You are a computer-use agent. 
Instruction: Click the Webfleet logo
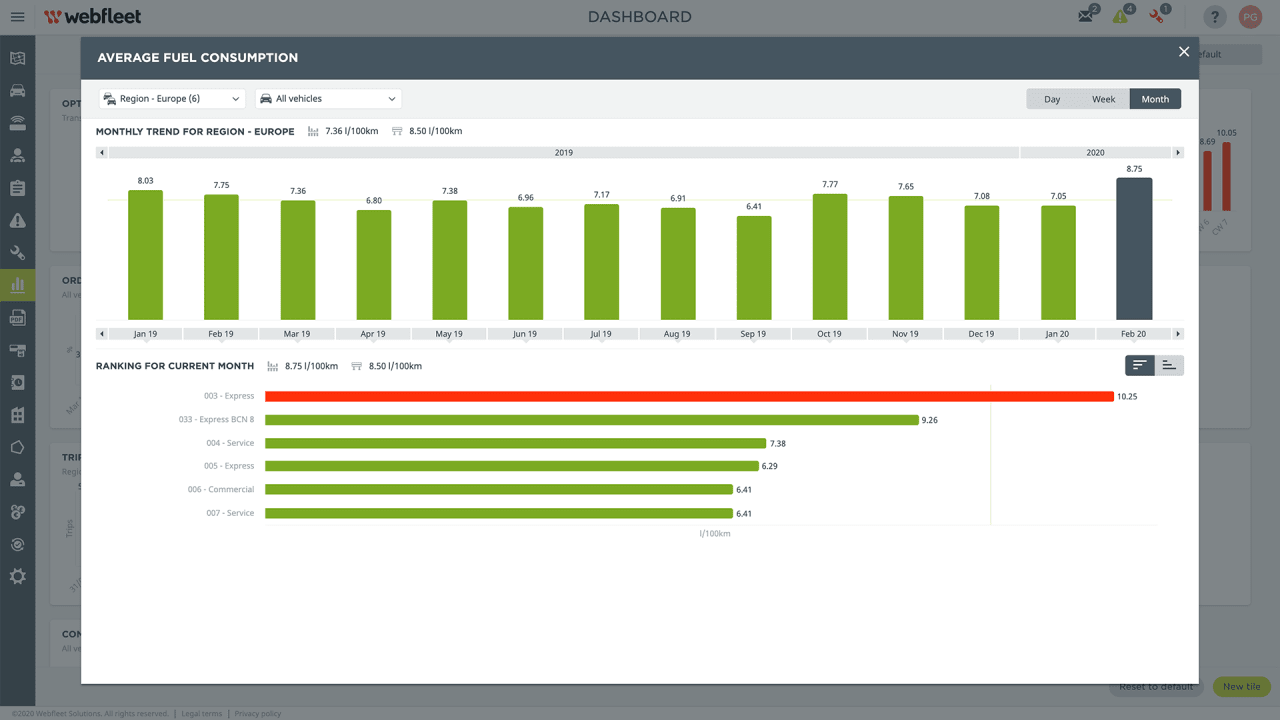(x=93, y=17)
